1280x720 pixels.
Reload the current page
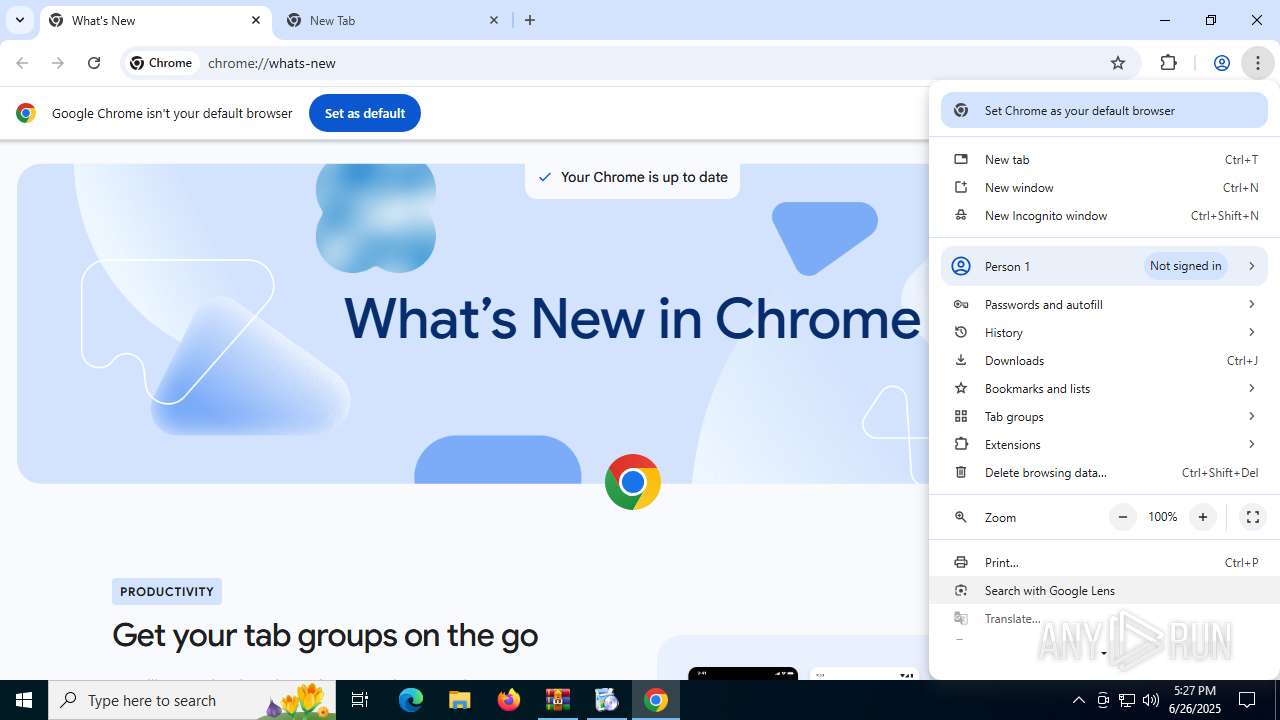[94, 63]
